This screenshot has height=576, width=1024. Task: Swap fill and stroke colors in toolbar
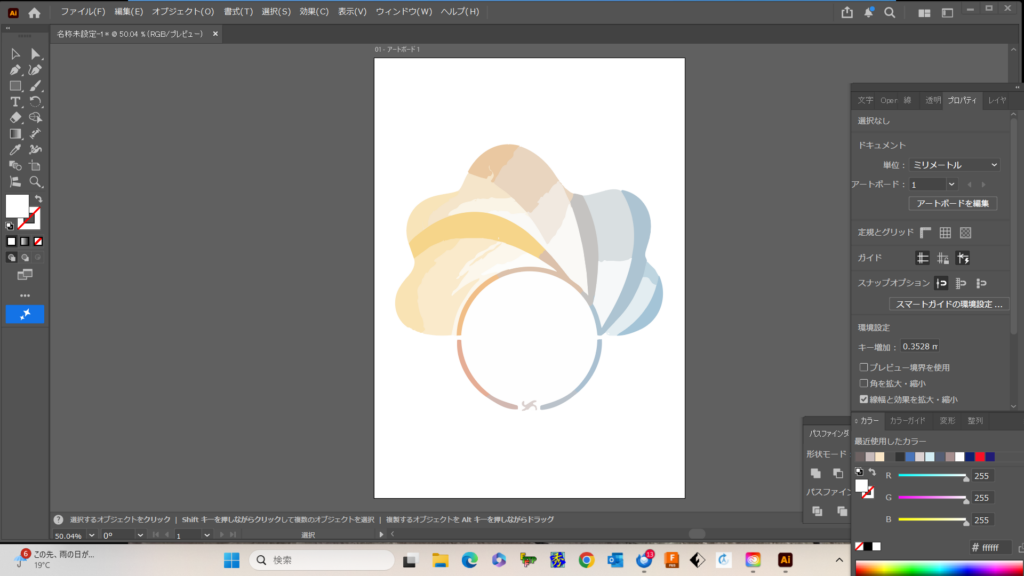[x=38, y=199]
